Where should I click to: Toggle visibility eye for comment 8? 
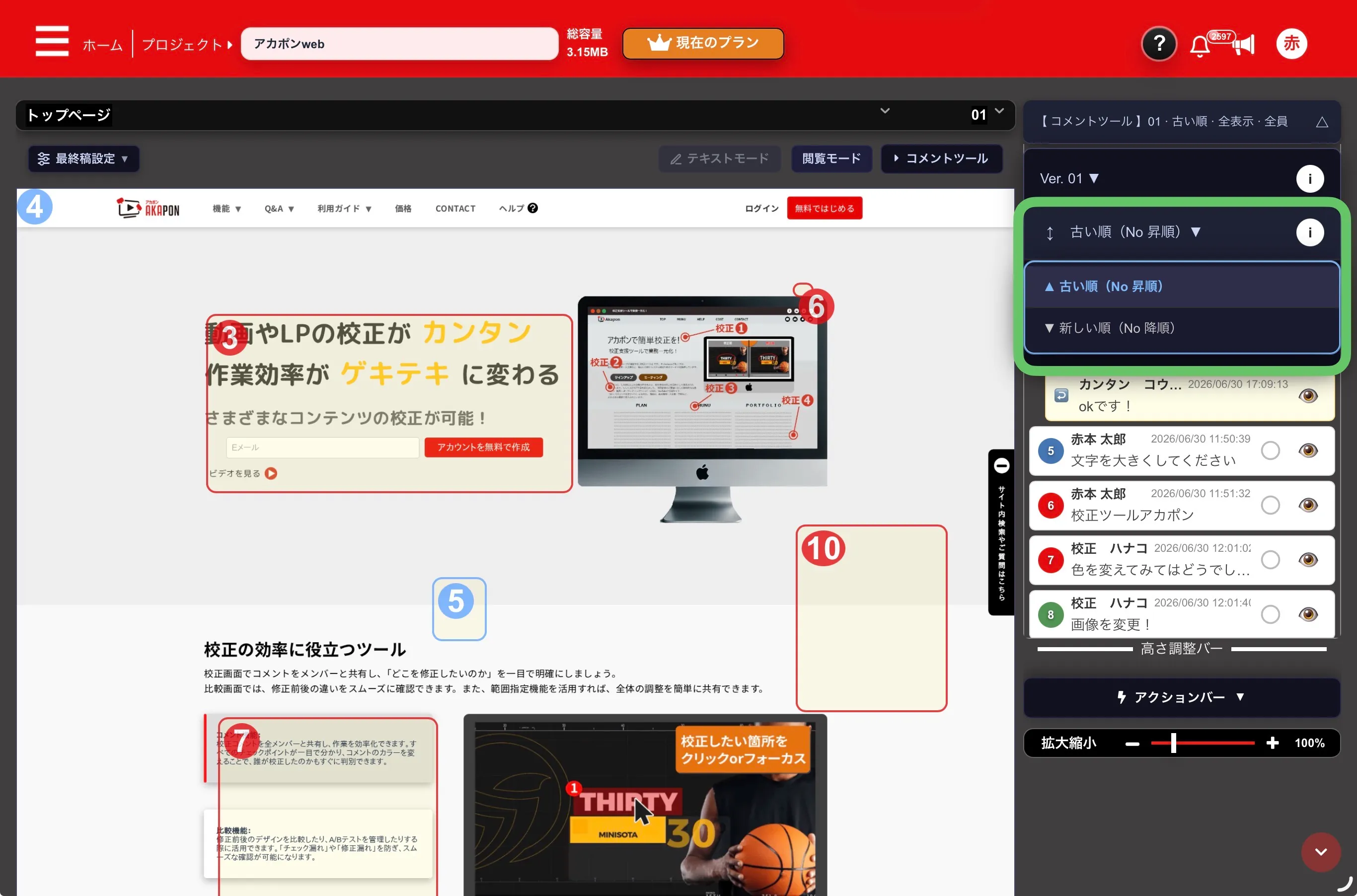(1308, 614)
